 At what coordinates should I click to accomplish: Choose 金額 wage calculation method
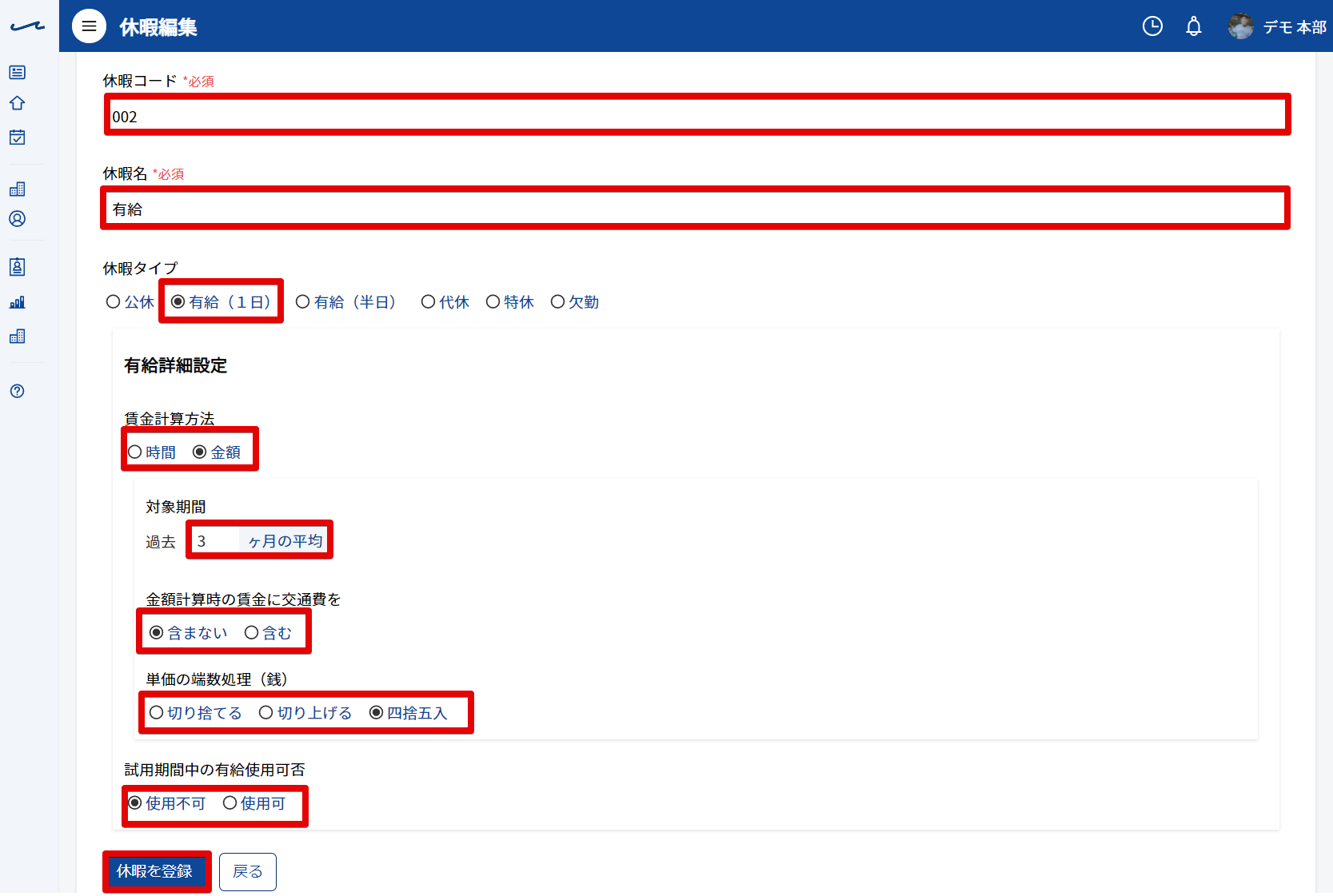(x=216, y=452)
